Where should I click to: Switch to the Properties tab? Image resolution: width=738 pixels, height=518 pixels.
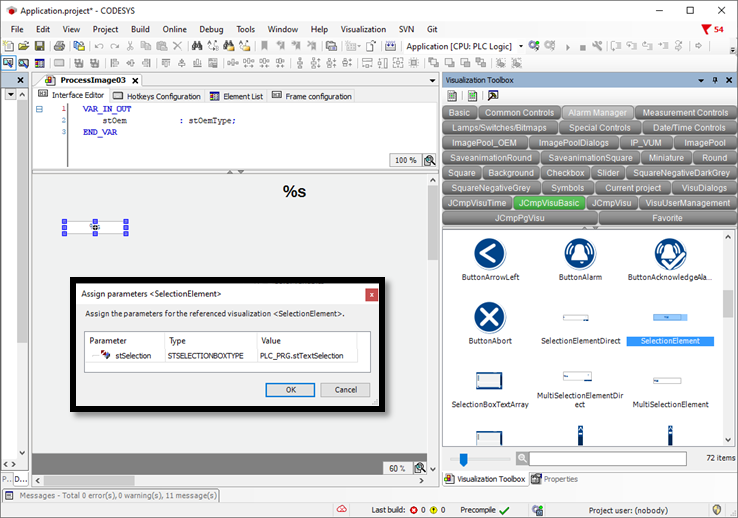[x=555, y=479]
